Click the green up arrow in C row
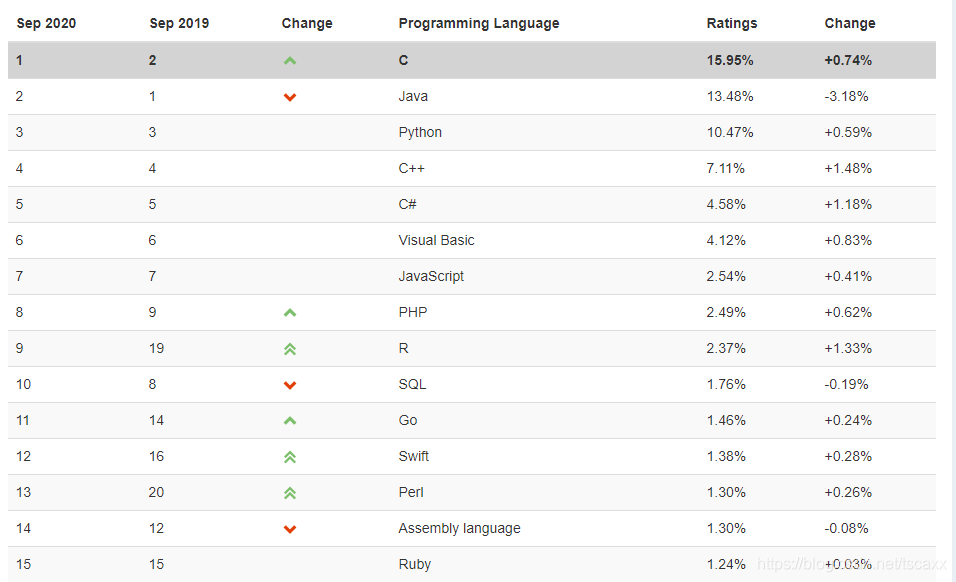 click(290, 60)
